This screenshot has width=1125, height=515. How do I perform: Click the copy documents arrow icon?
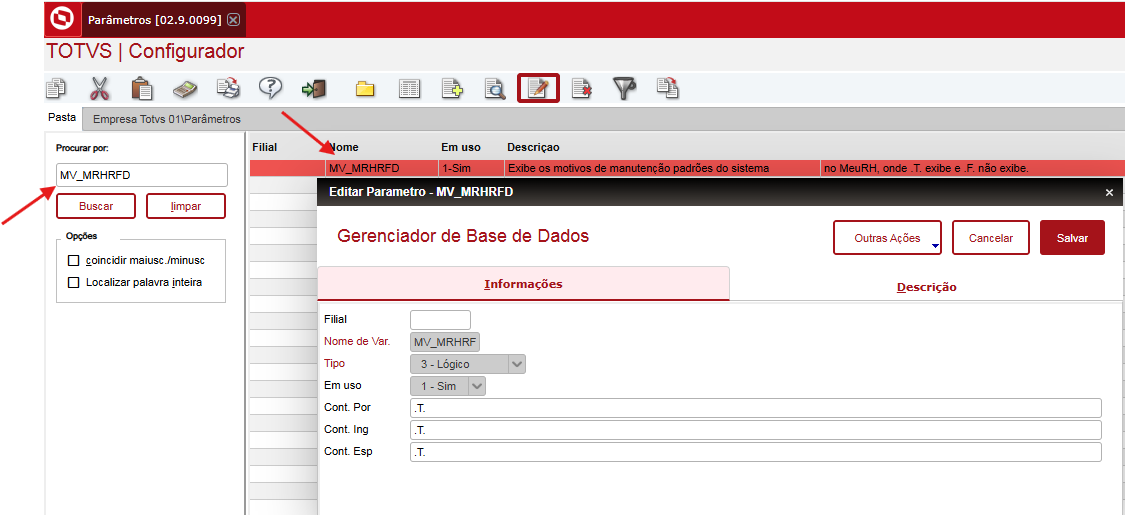(667, 89)
